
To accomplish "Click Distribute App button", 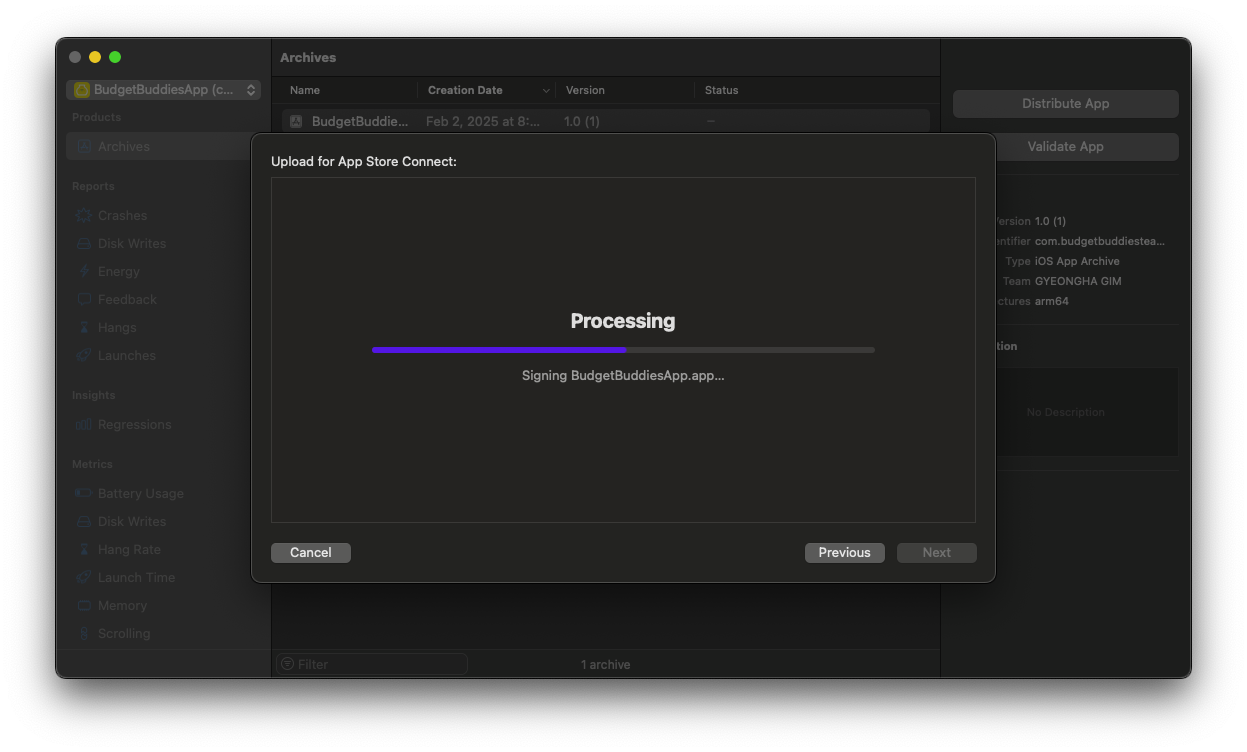I will 1066,104.
